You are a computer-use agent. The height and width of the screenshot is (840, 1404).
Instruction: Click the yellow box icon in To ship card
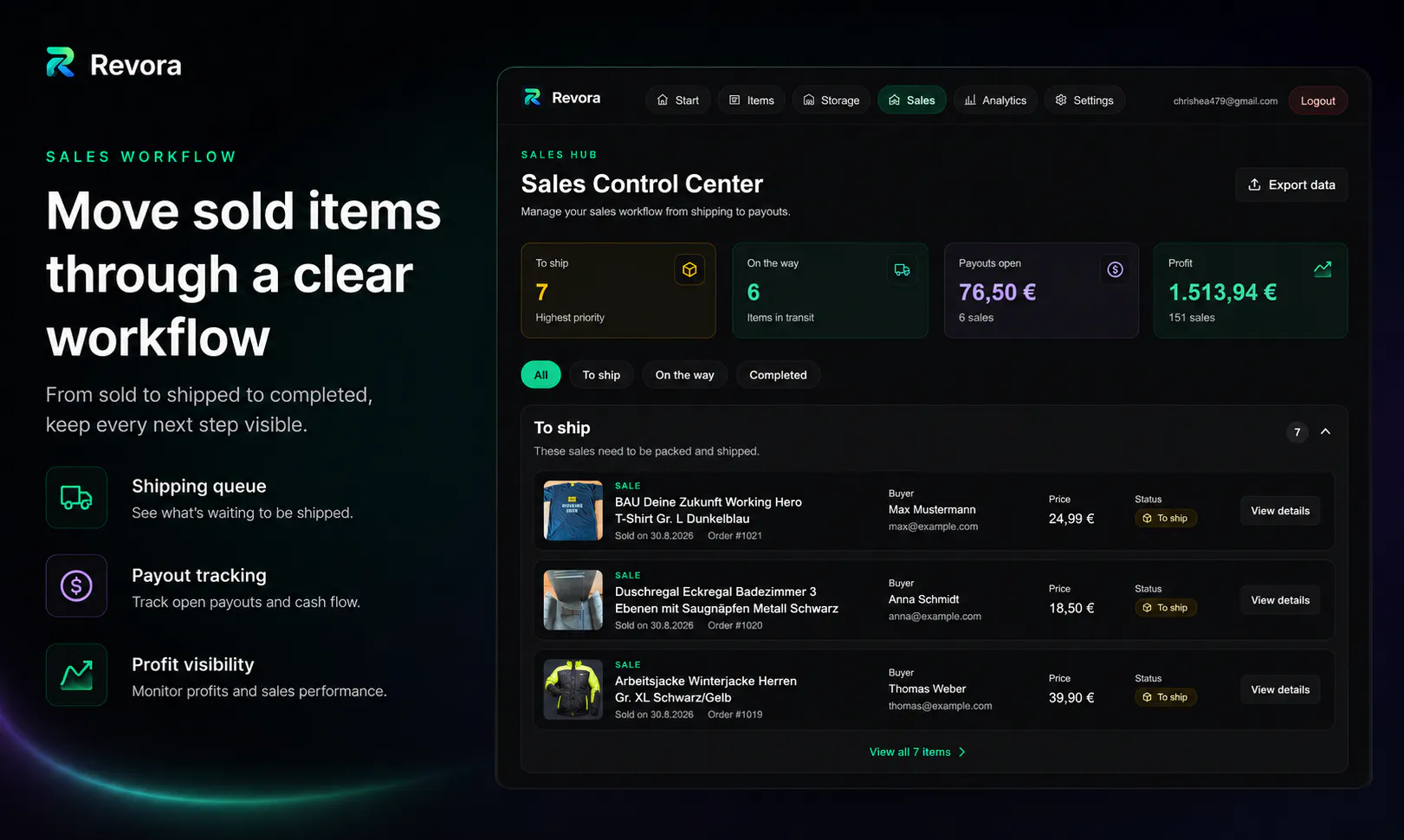tap(689, 269)
